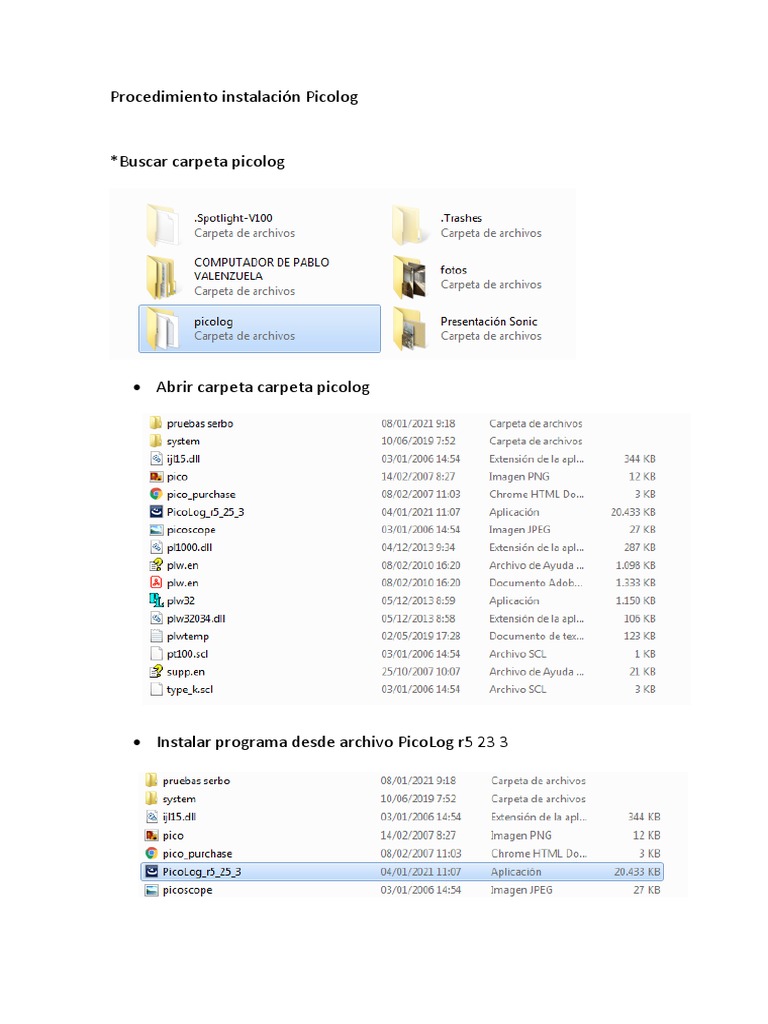768x1024 pixels.
Task: Select the folder label COMPUTADOR DE PABLO VALENZUELA
Action: tap(261, 269)
